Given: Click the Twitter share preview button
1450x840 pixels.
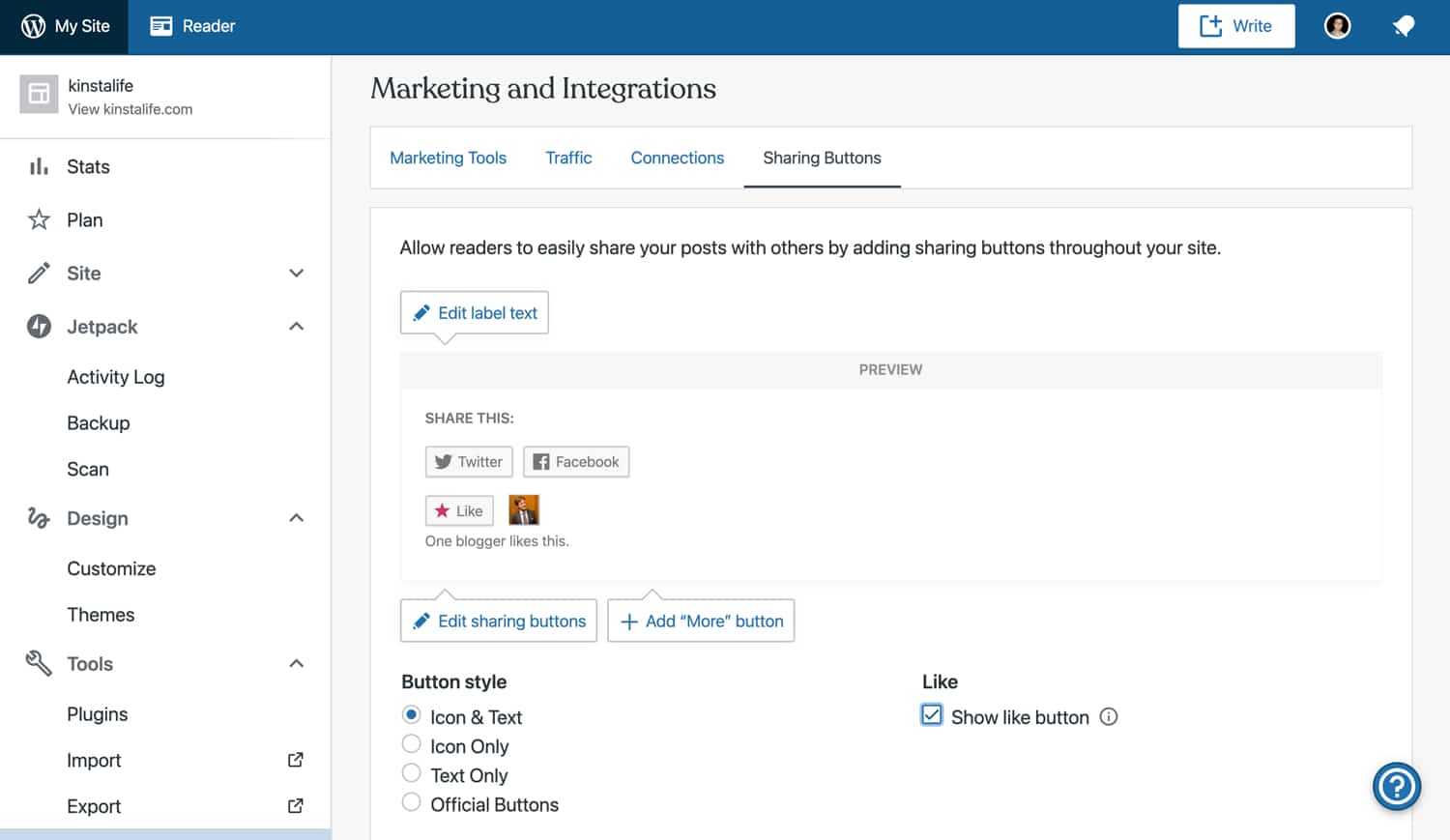Looking at the screenshot, I should tap(468, 461).
